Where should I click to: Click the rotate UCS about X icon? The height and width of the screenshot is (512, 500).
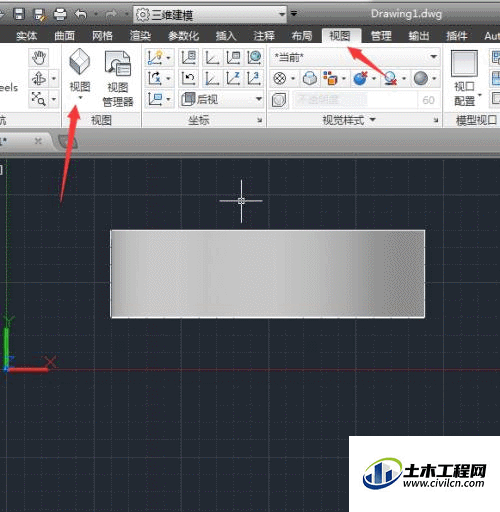pos(155,79)
